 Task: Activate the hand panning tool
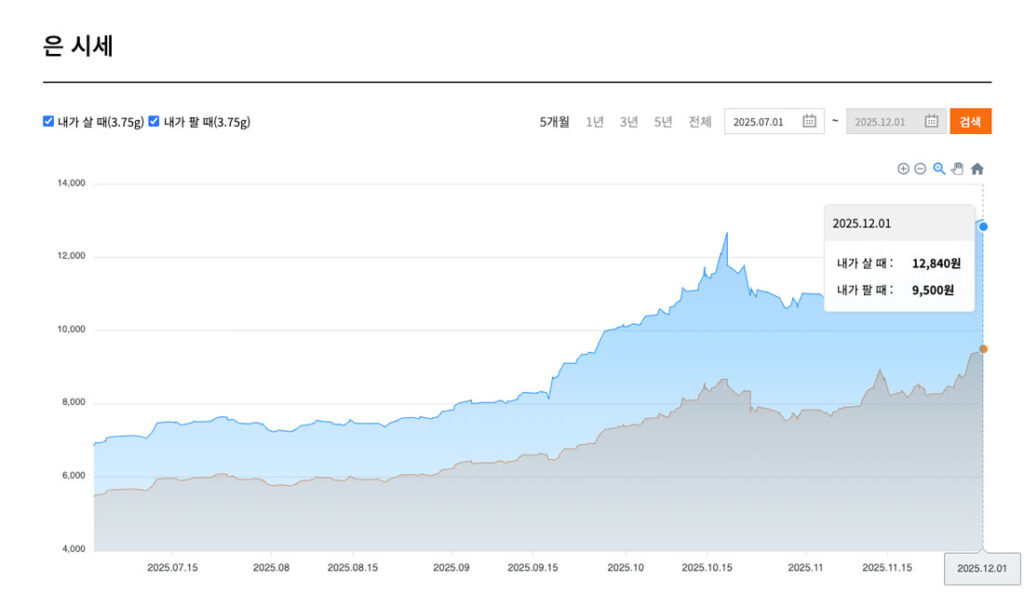pos(957,169)
